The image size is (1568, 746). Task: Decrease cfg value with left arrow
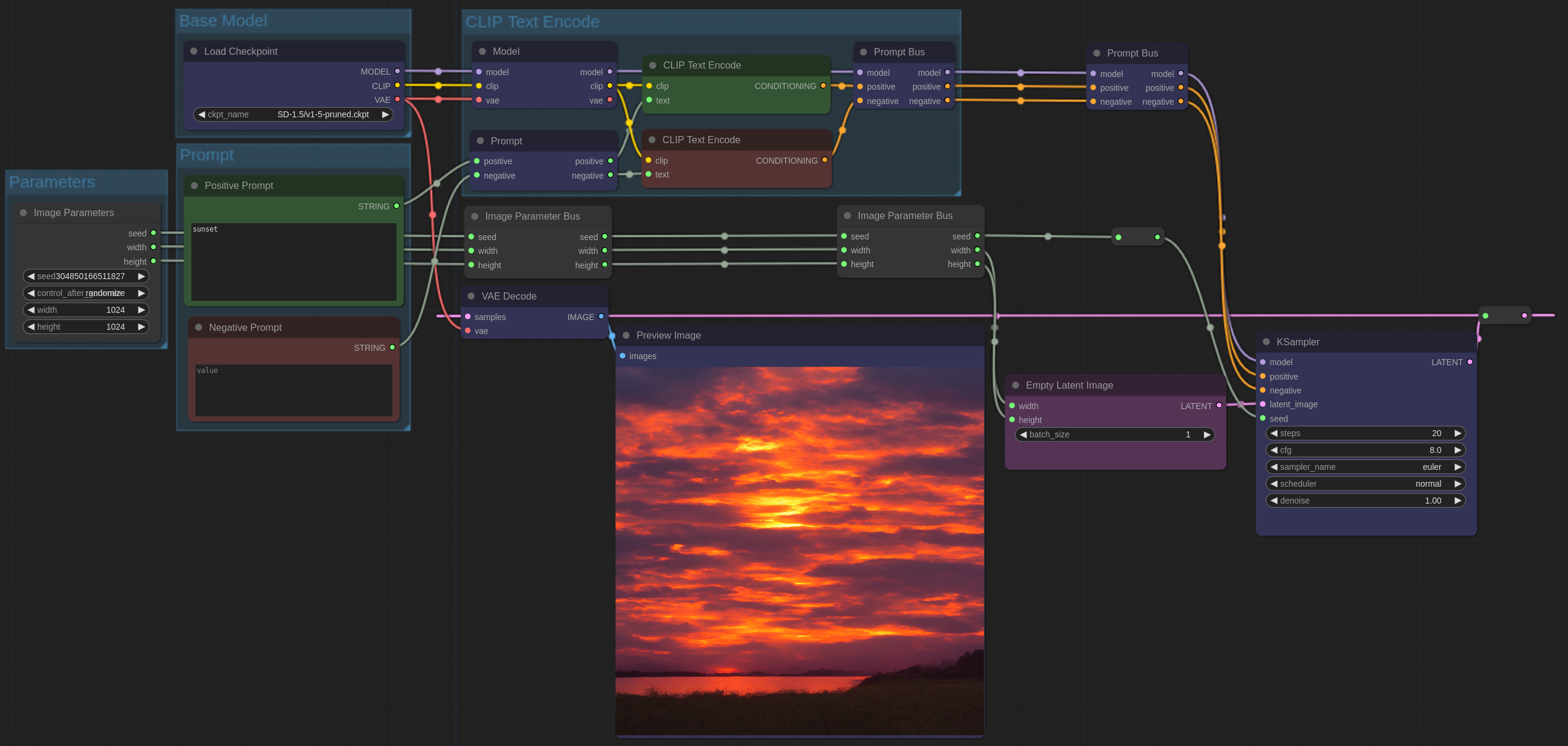point(1273,450)
